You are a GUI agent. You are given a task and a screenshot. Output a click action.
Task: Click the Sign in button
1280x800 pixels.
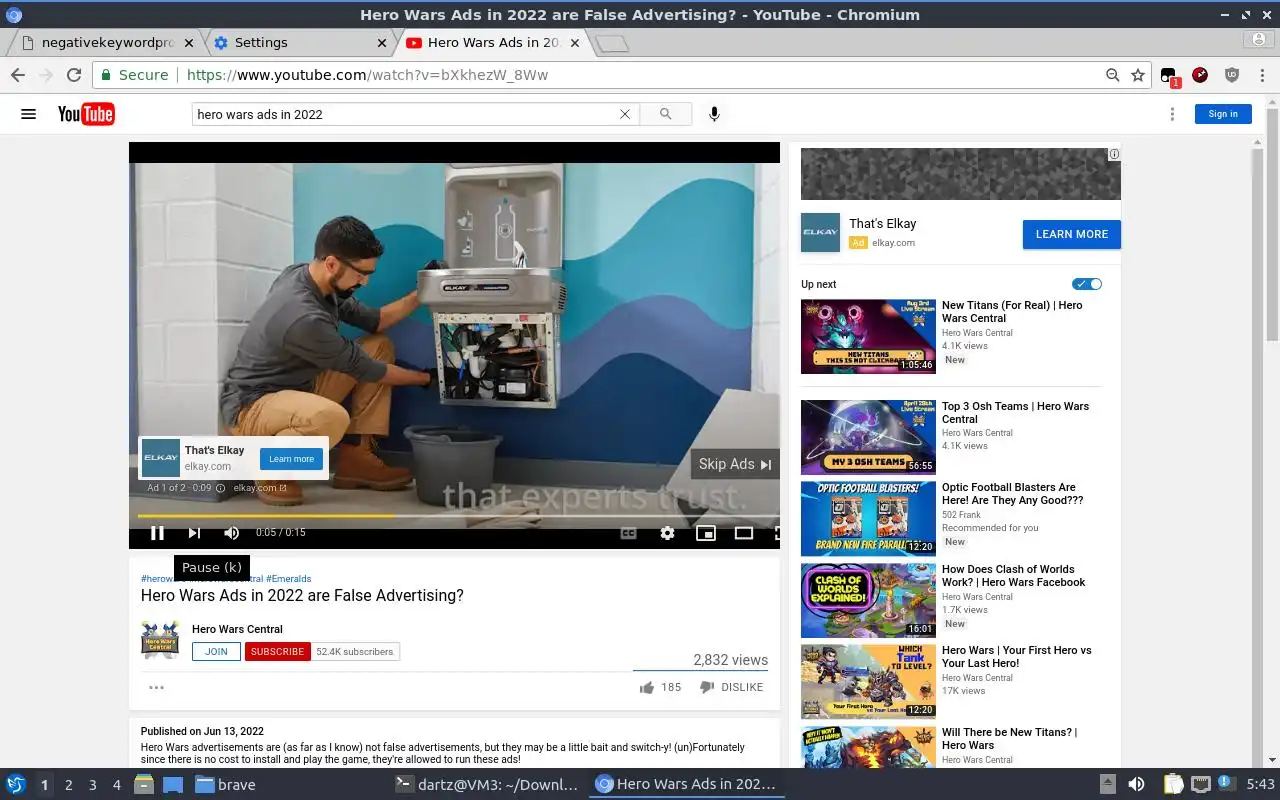(x=1223, y=114)
